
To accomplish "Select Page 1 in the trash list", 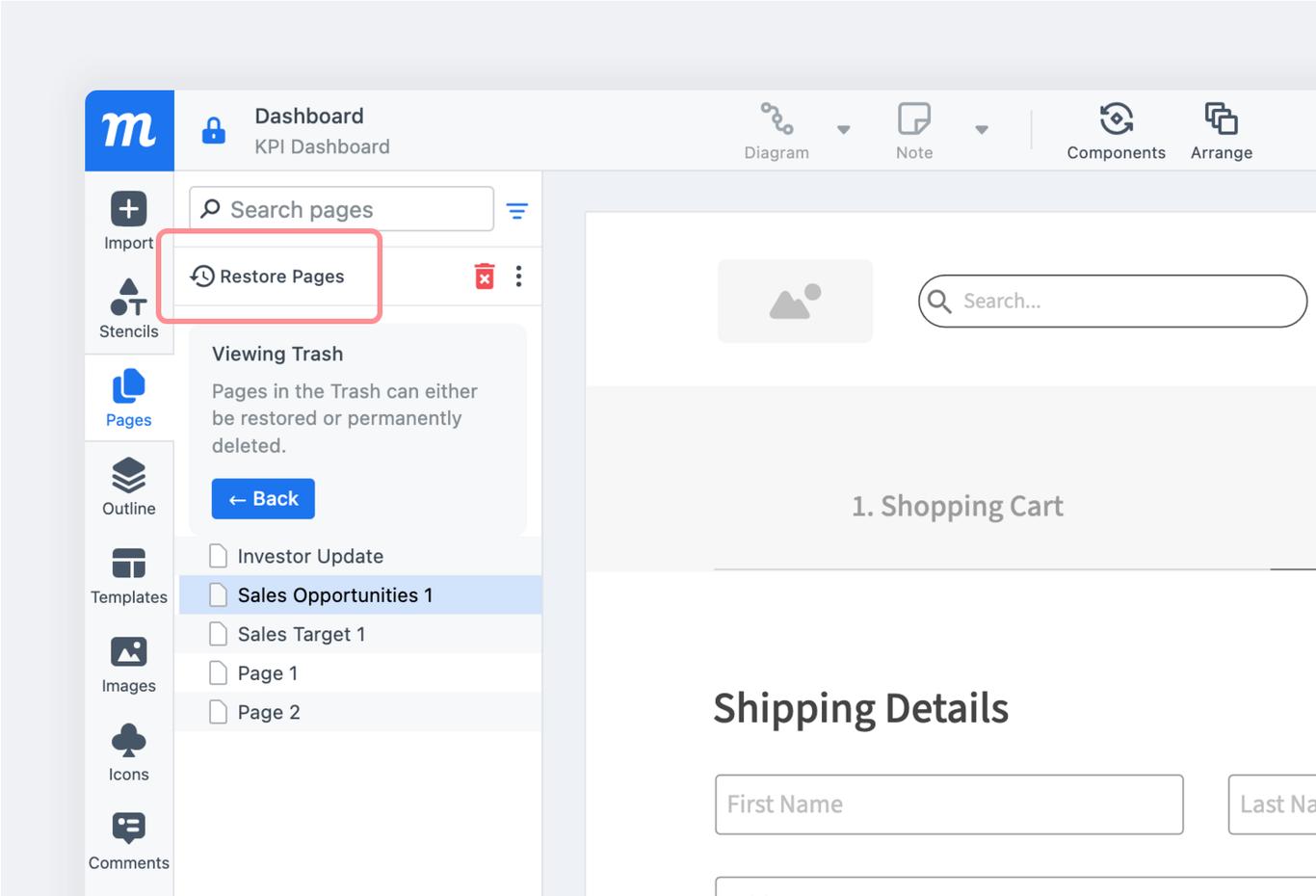I will 358,673.
